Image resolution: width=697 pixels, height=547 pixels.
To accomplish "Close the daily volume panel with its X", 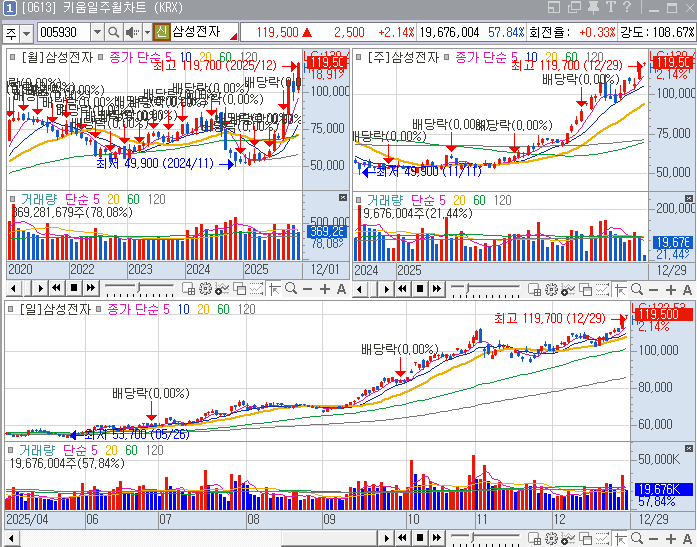I will (x=689, y=448).
